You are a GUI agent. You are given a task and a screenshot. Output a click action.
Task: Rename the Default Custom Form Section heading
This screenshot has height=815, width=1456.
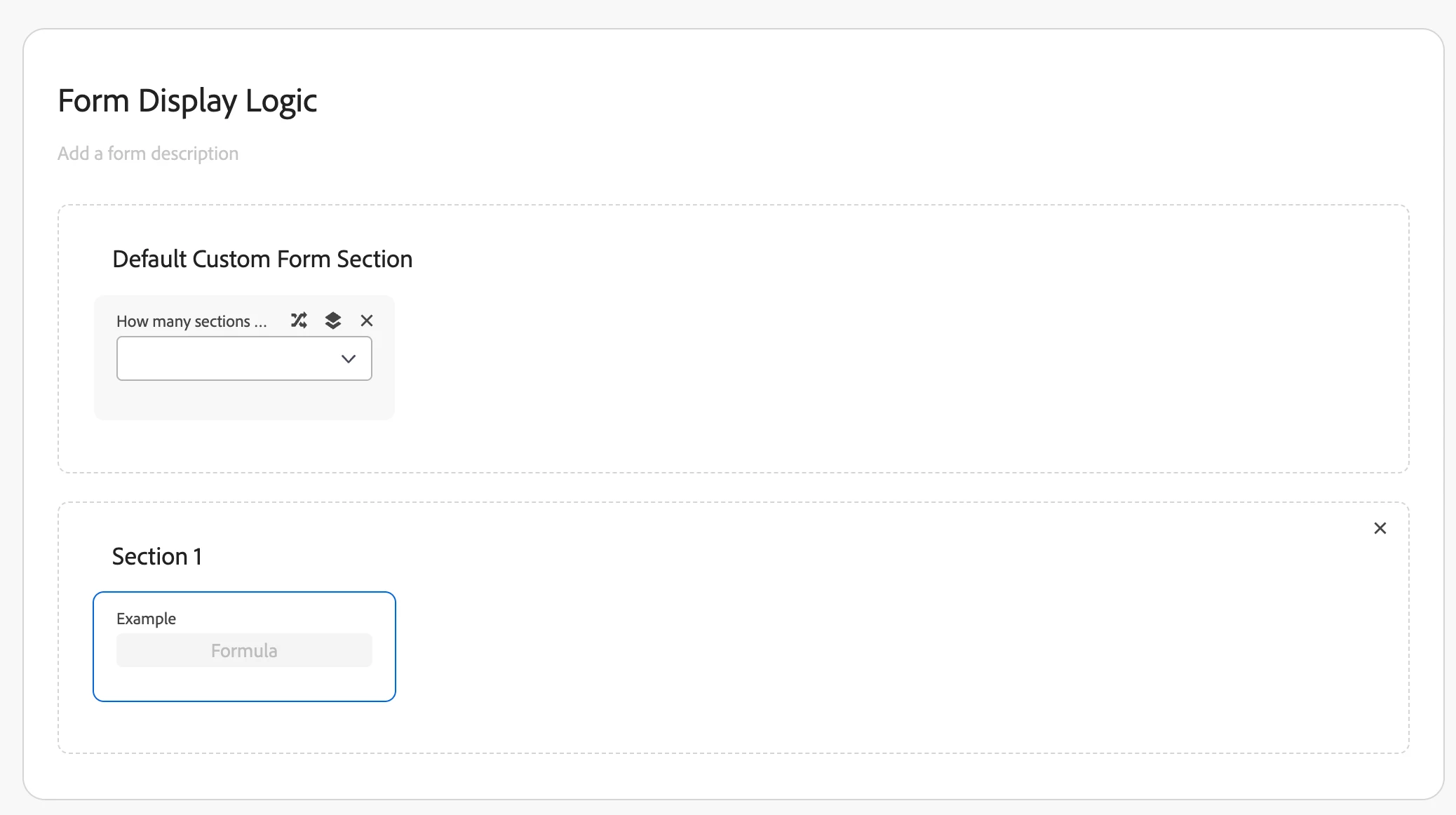(x=262, y=260)
